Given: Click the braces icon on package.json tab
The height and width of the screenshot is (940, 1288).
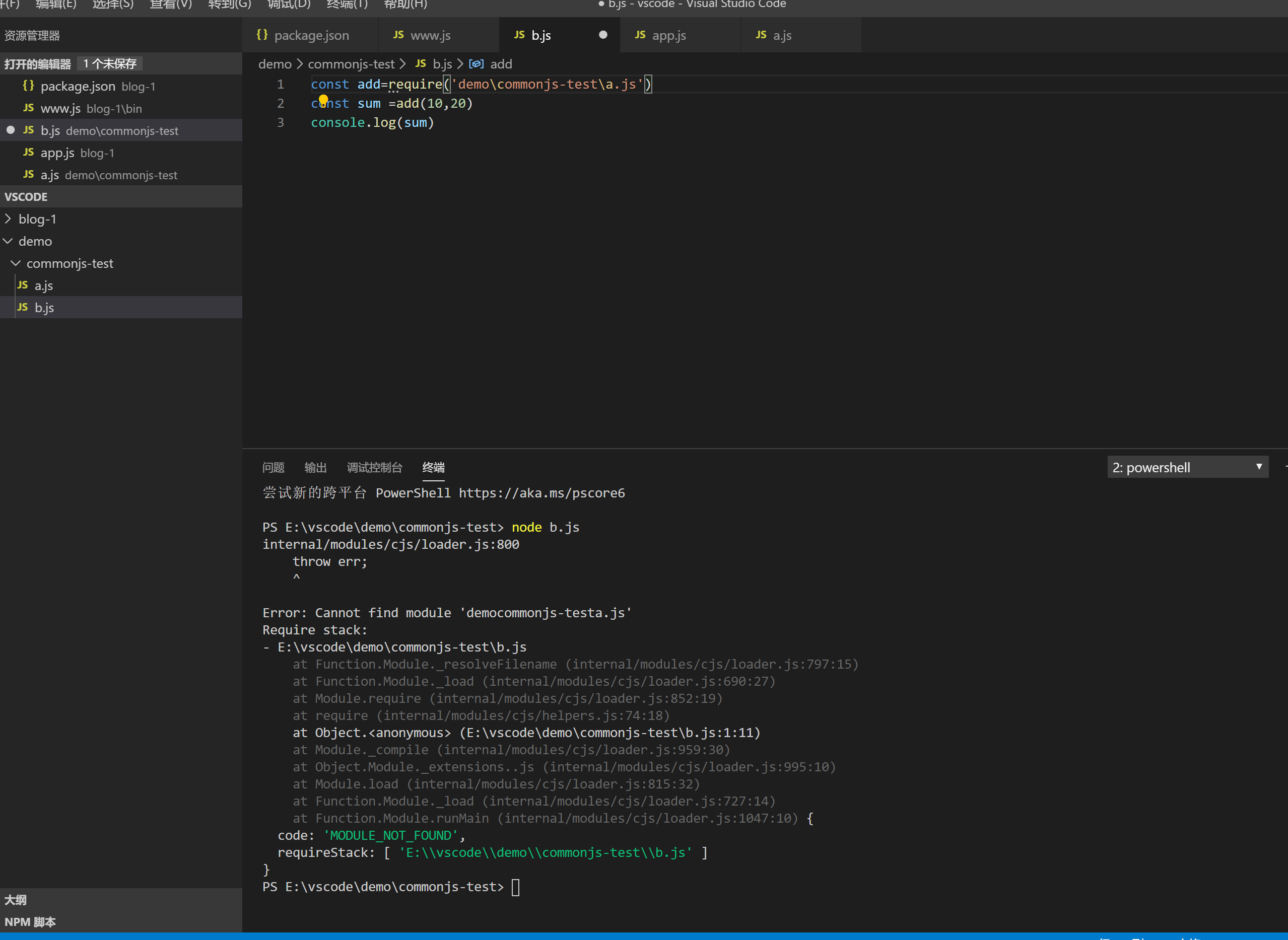Looking at the screenshot, I should [x=262, y=35].
